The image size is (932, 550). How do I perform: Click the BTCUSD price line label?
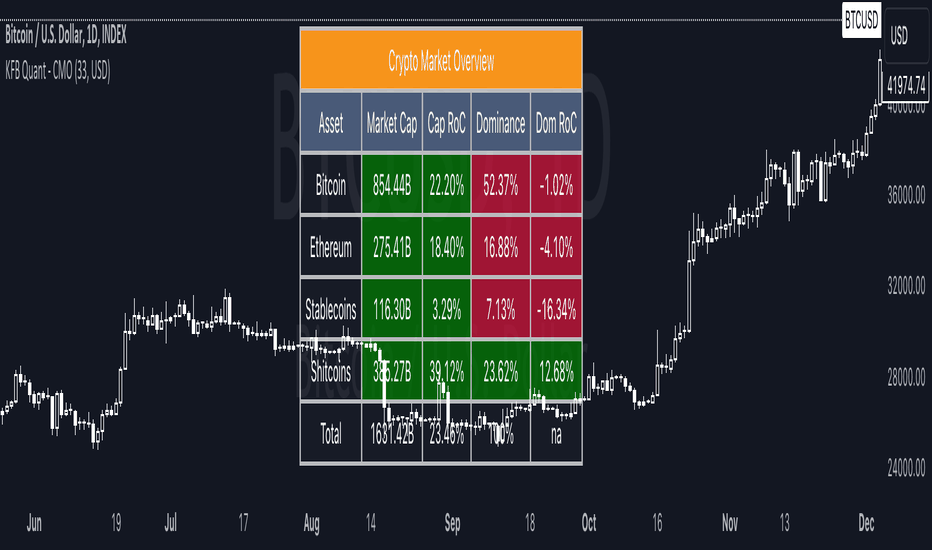pyautogui.click(x=861, y=21)
